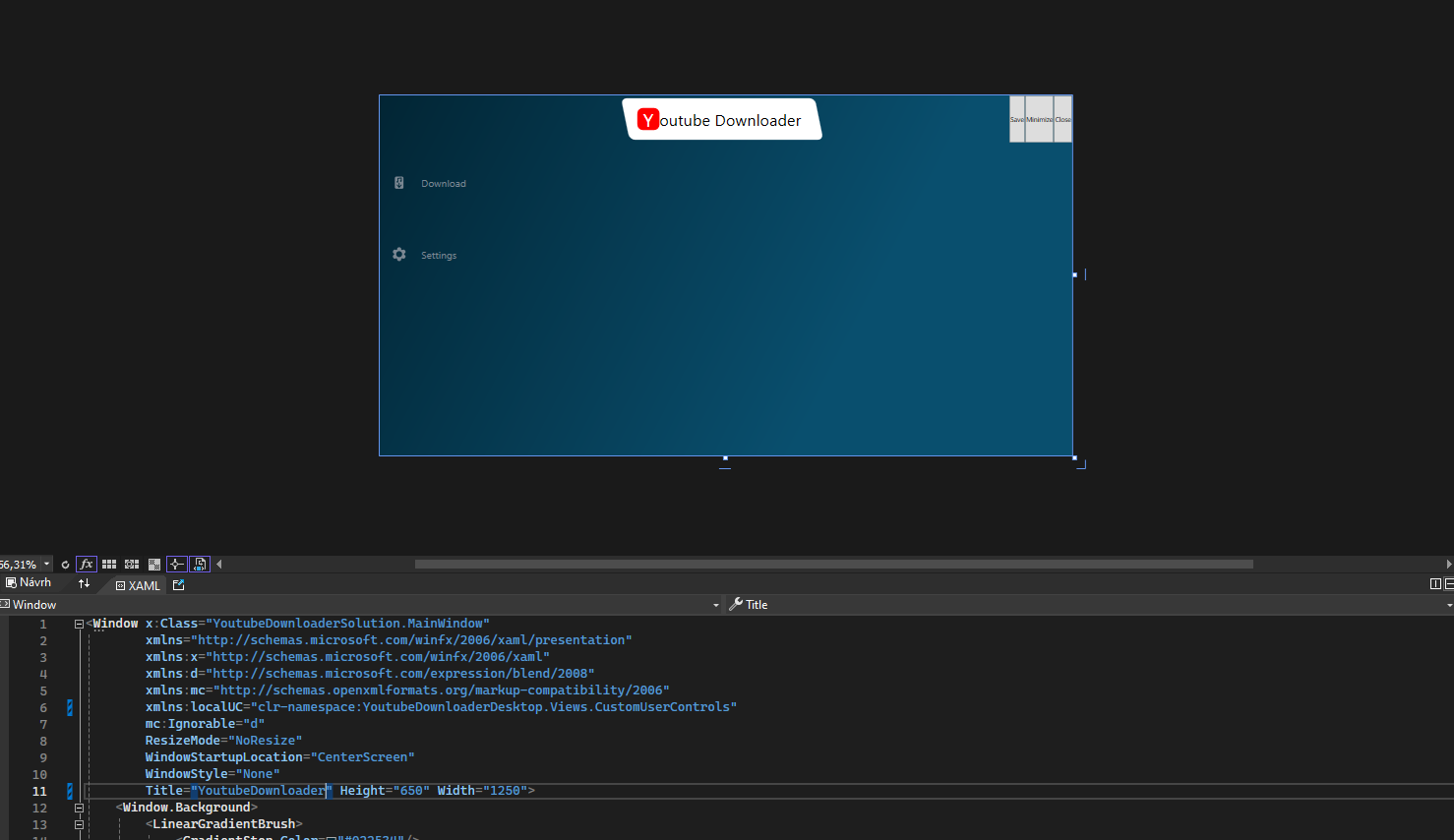Pop out the XAML pane
The width and height of the screenshot is (1454, 840).
pyautogui.click(x=178, y=585)
